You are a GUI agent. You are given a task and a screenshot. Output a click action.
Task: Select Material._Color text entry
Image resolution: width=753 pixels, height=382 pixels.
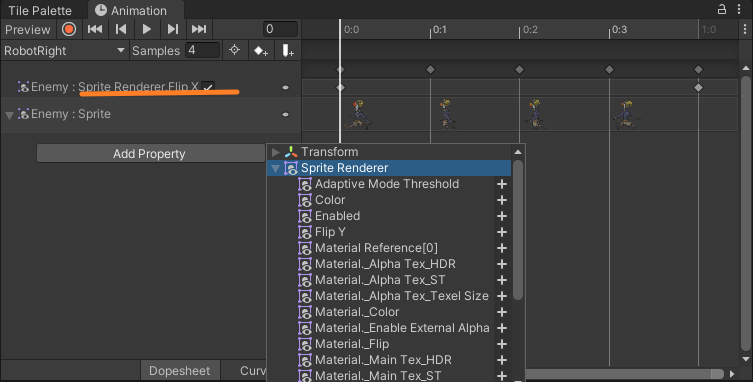pos(357,312)
